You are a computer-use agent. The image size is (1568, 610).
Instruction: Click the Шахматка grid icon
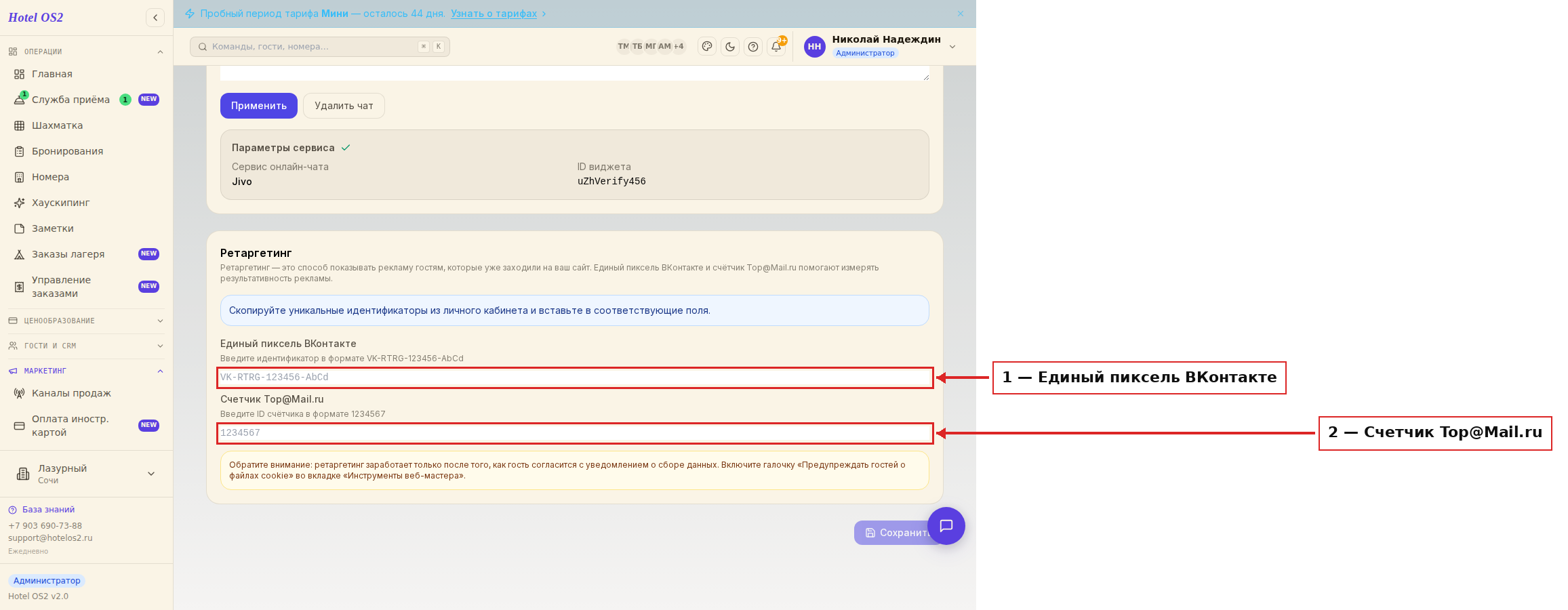point(20,125)
